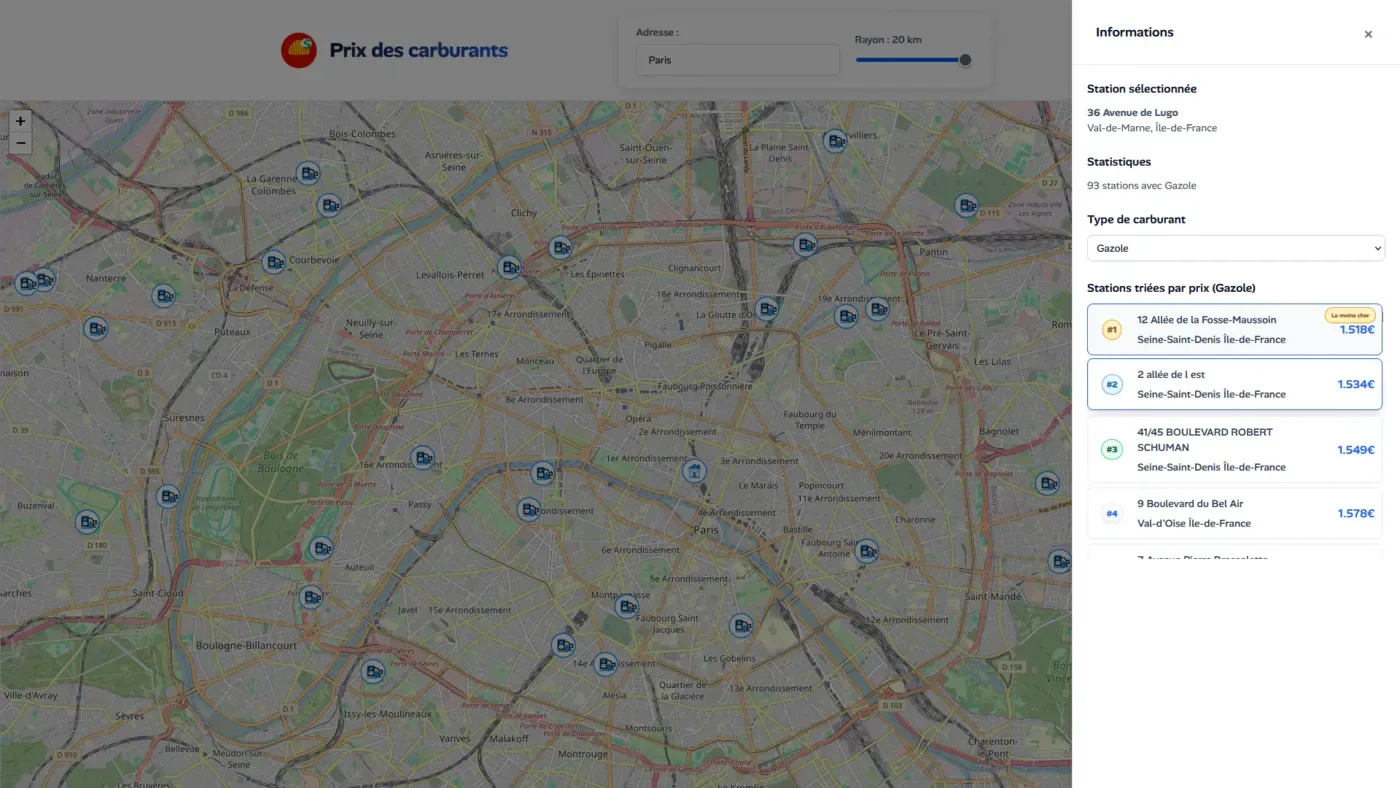Select station marker beside Courbevoie label
Viewport: 1400px width, 788px height.
click(x=274, y=262)
